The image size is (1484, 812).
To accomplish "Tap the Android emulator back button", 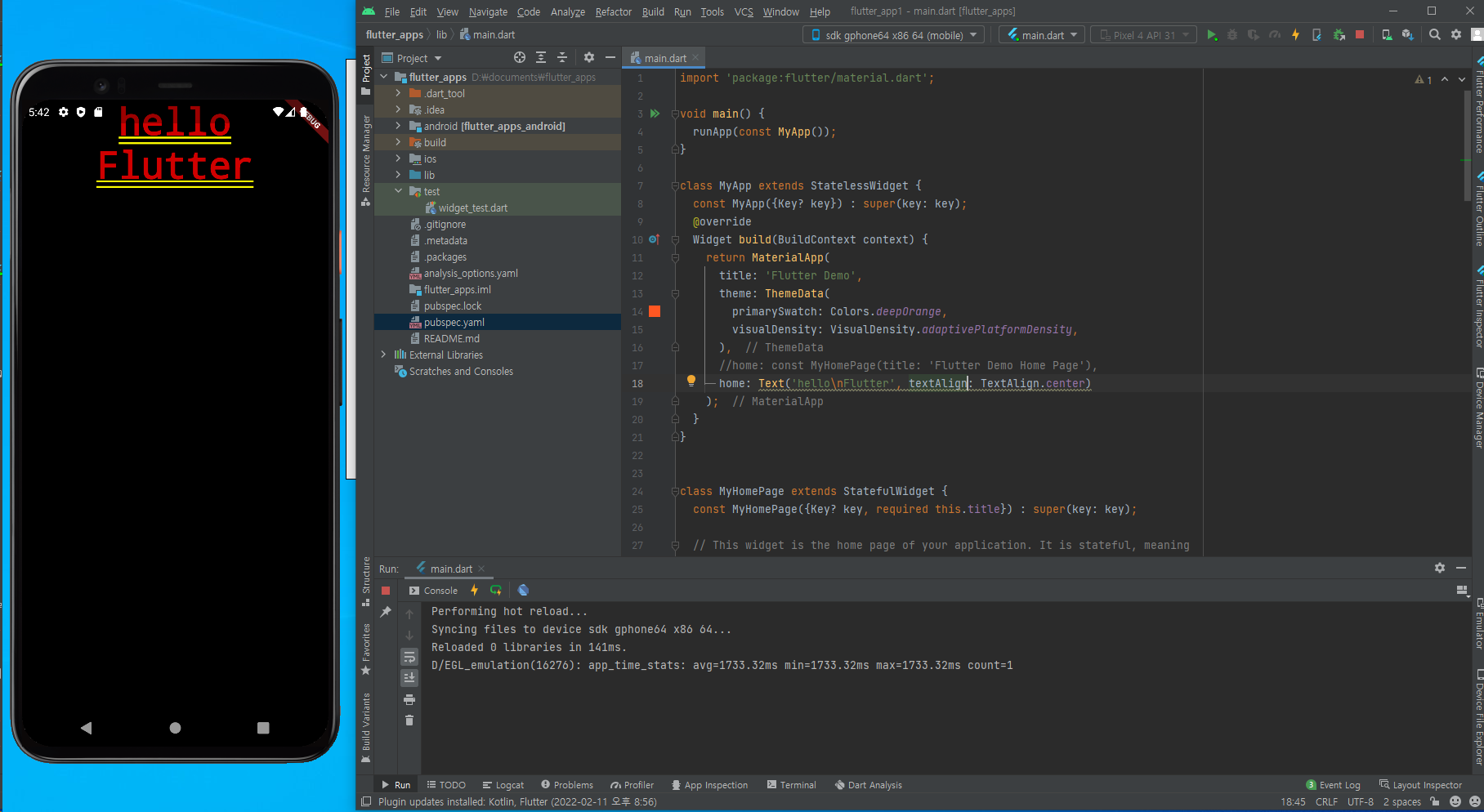I will pyautogui.click(x=86, y=728).
